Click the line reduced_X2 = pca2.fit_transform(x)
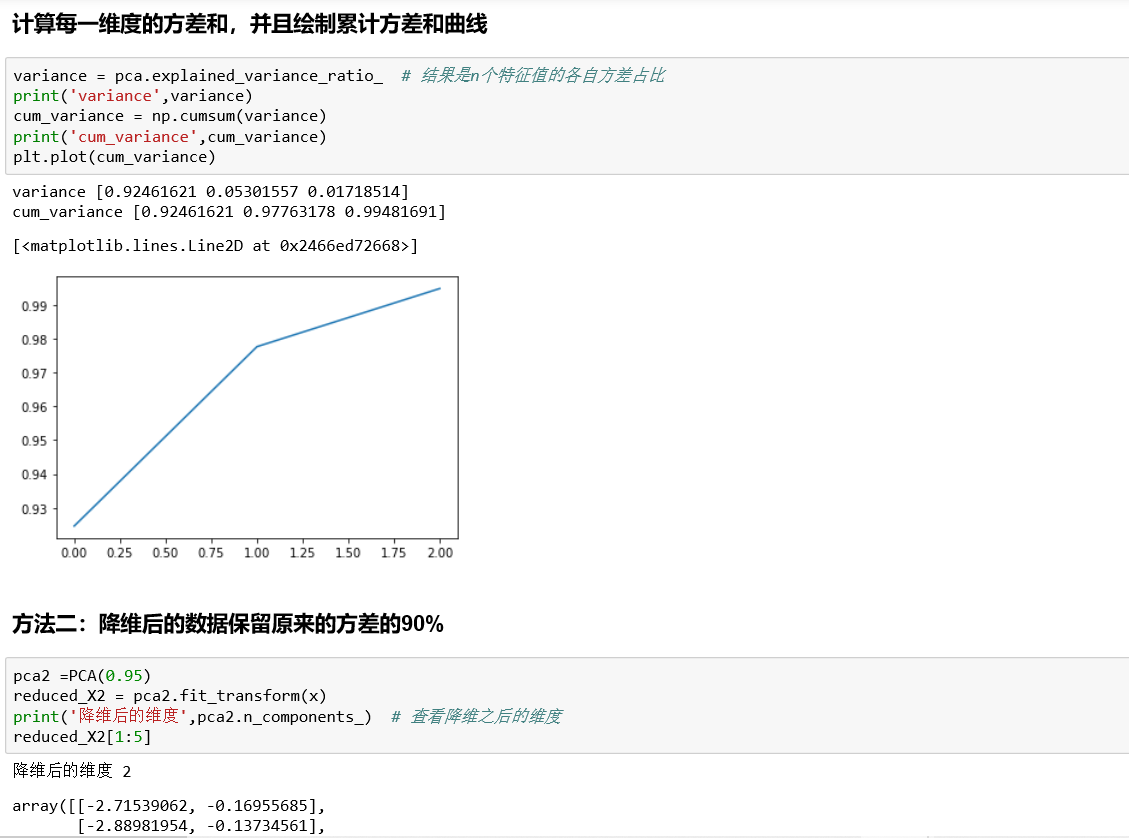 [170, 696]
